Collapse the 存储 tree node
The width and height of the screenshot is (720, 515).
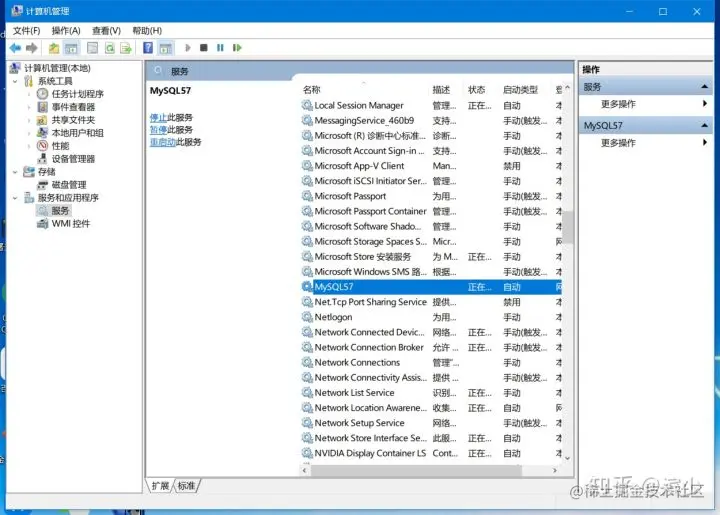[x=15, y=172]
